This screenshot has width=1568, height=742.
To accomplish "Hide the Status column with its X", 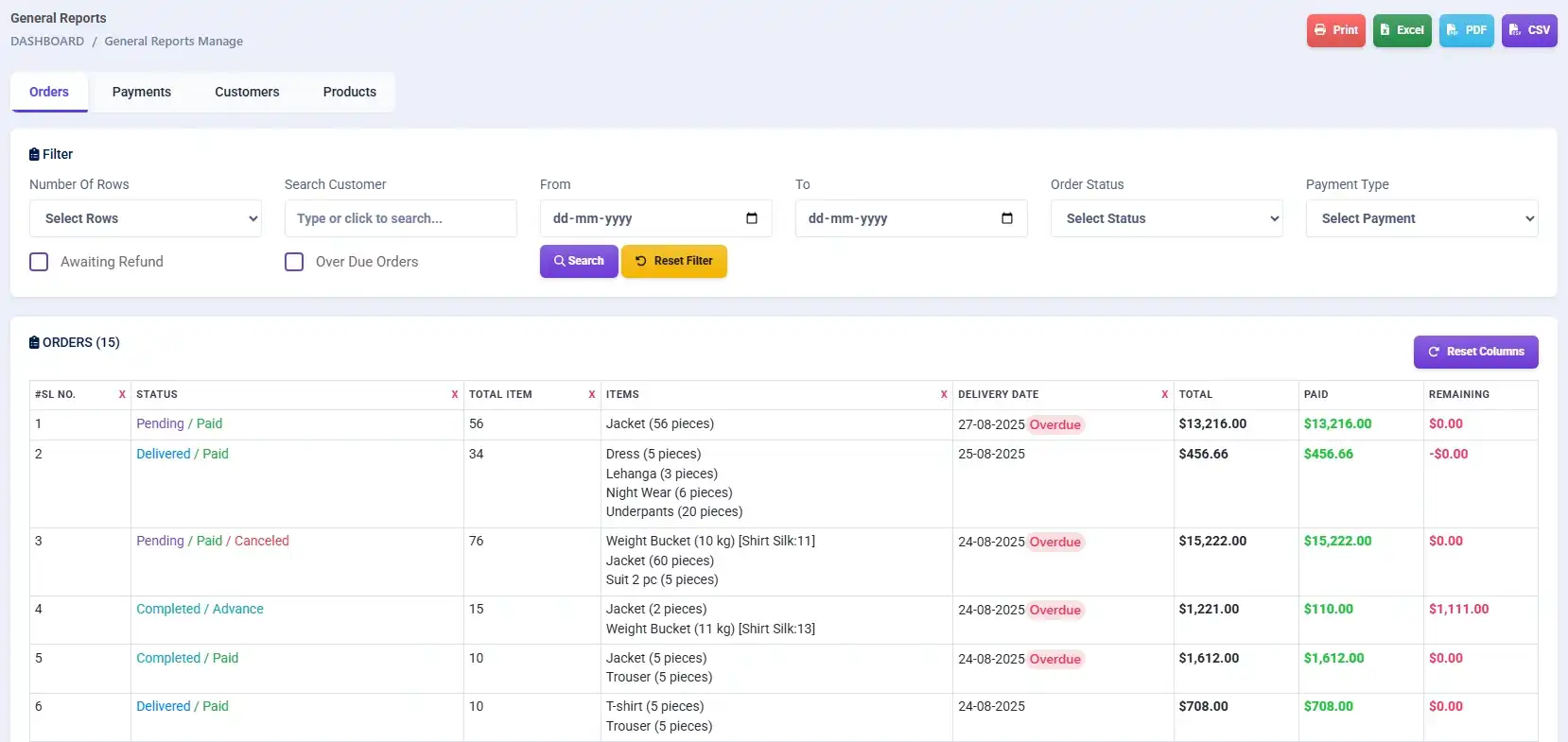I will point(455,395).
